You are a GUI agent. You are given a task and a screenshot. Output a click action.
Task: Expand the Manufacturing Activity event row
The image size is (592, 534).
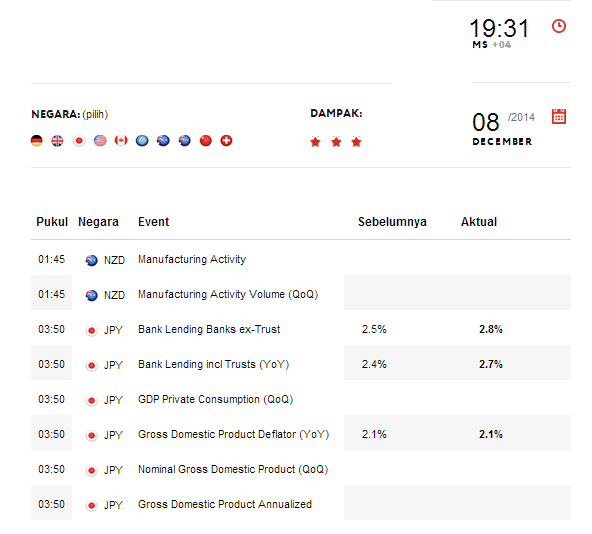pos(301,259)
